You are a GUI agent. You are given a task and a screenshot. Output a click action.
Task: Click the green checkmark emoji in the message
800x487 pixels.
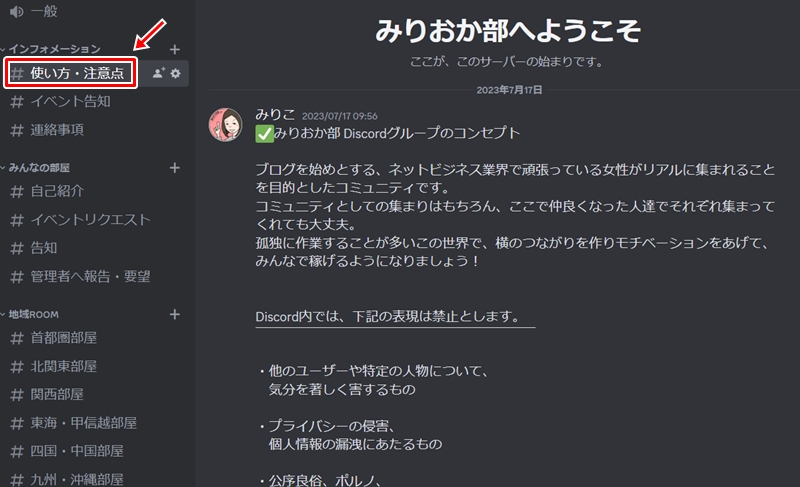264,134
